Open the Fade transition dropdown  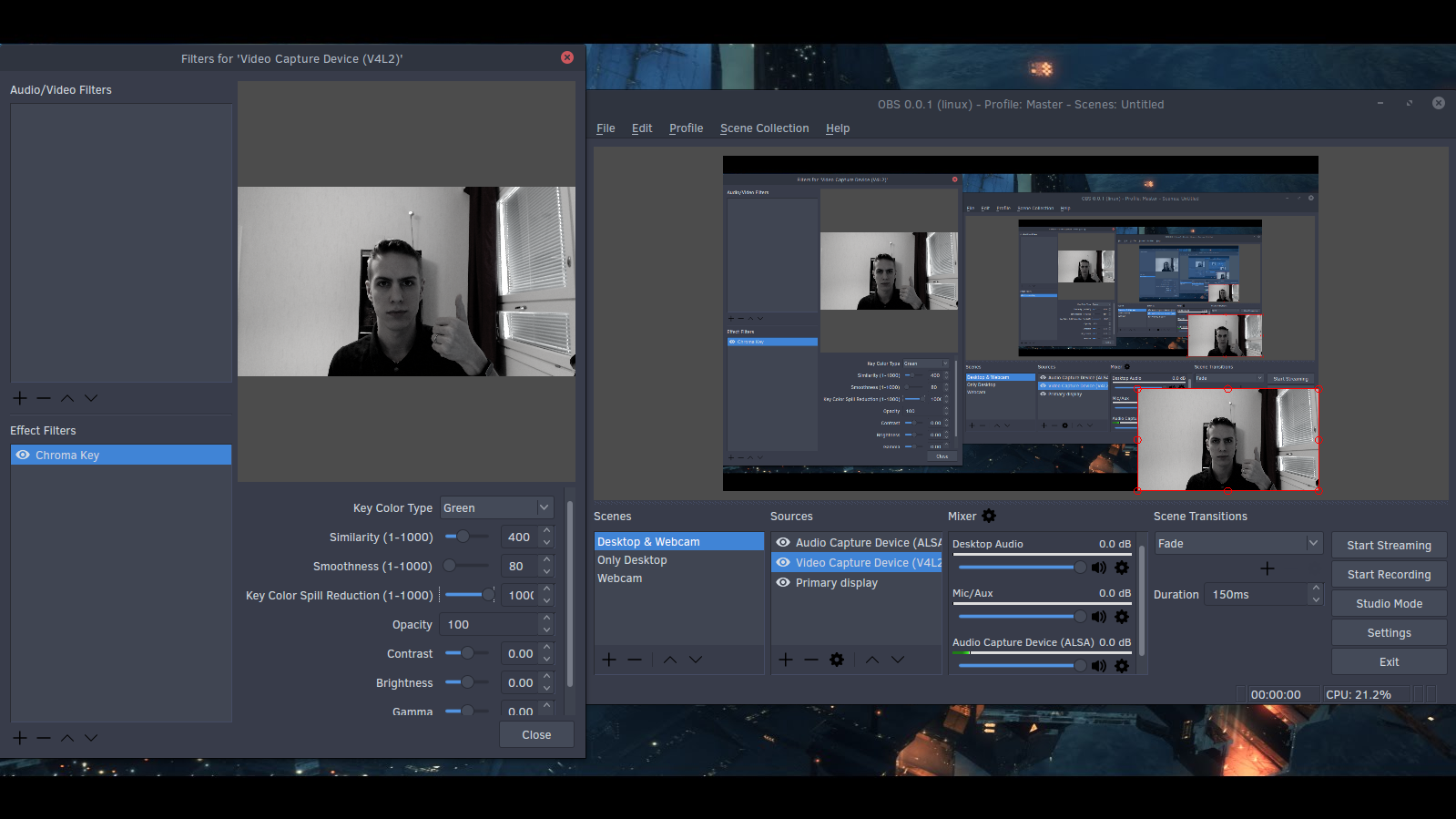point(1238,543)
